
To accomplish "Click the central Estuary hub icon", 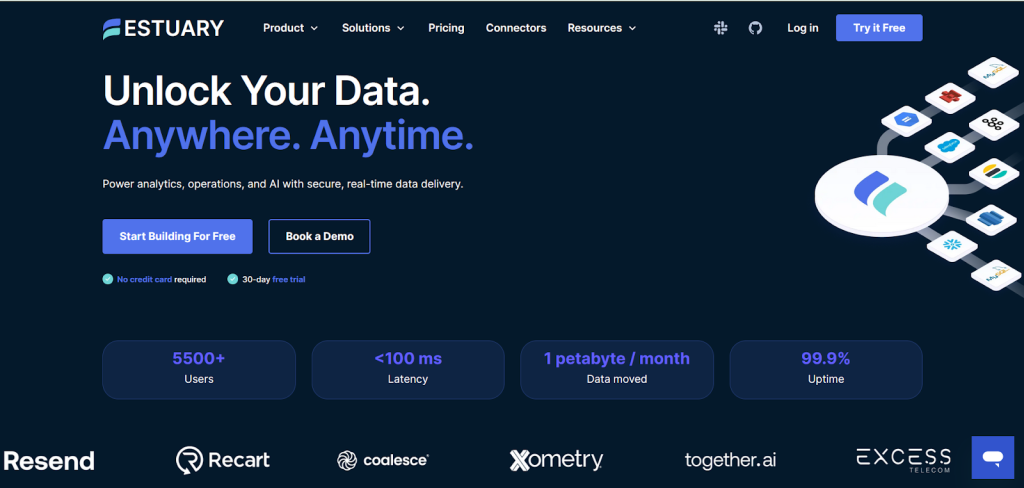I will click(x=881, y=195).
